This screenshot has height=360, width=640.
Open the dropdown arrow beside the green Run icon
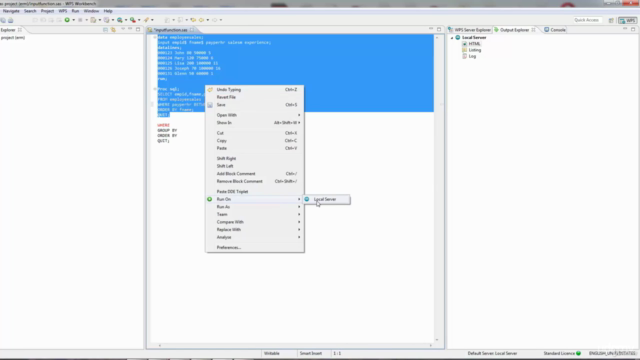[x=73, y=20]
